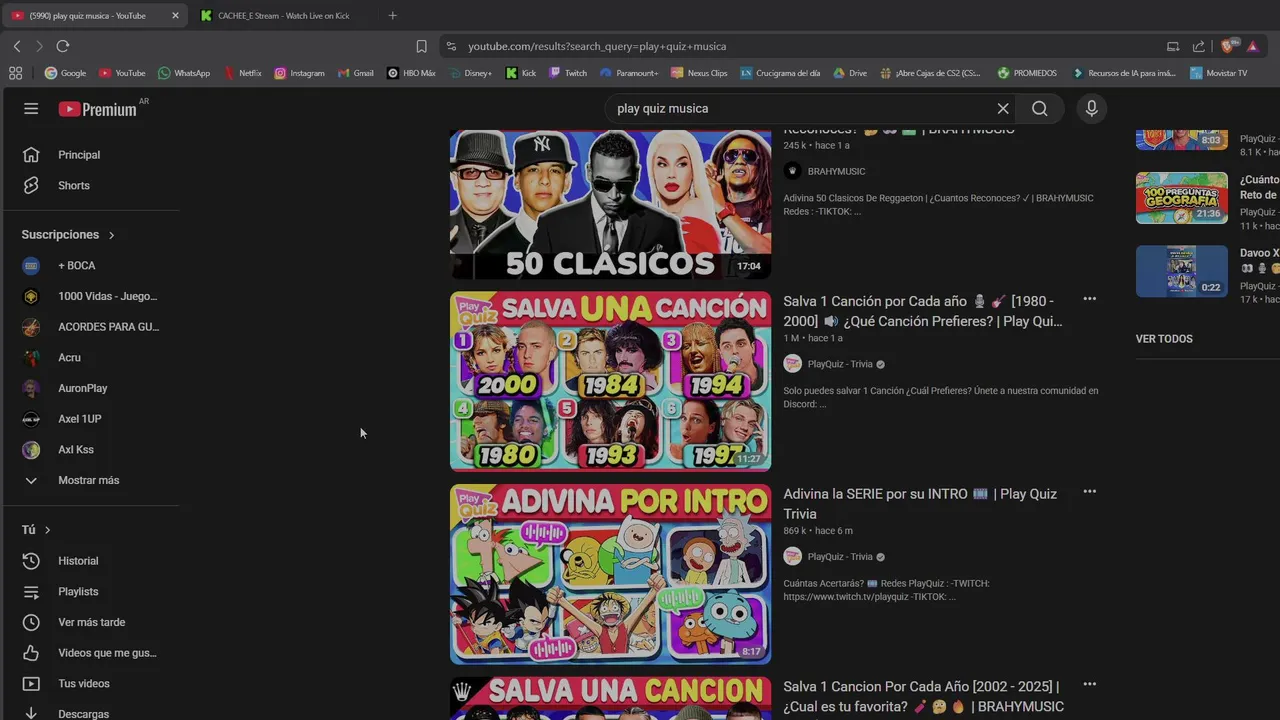This screenshot has width=1280, height=720.
Task: Open the Davoo X short thumbnail
Action: (1182, 271)
